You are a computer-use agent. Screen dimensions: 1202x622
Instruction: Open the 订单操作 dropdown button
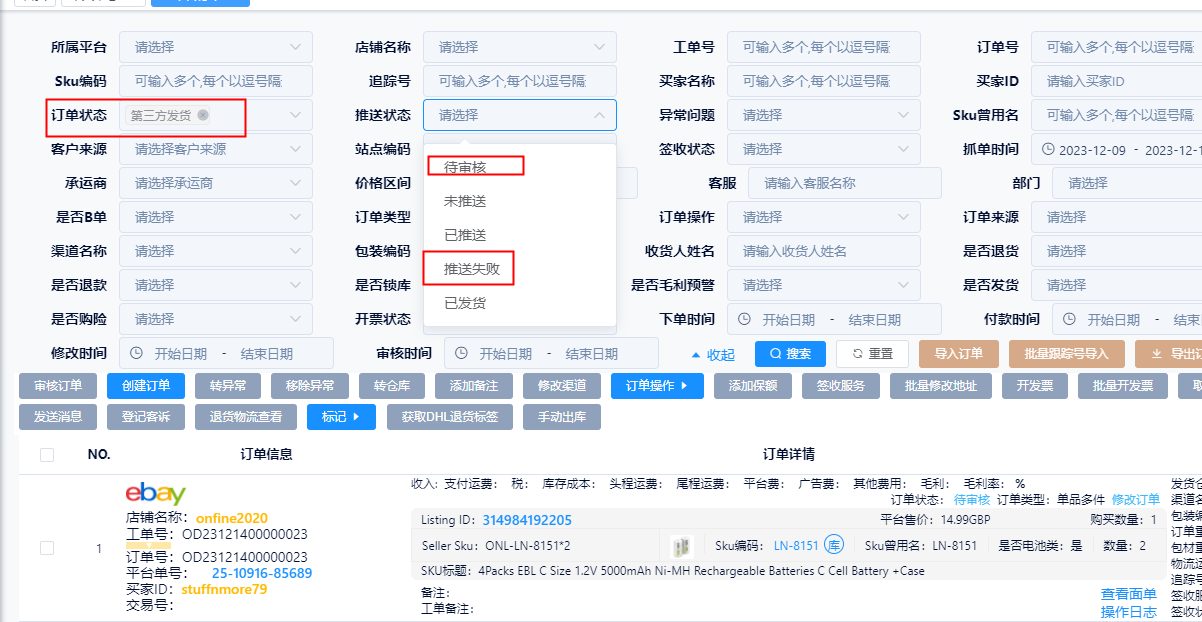[x=657, y=386]
